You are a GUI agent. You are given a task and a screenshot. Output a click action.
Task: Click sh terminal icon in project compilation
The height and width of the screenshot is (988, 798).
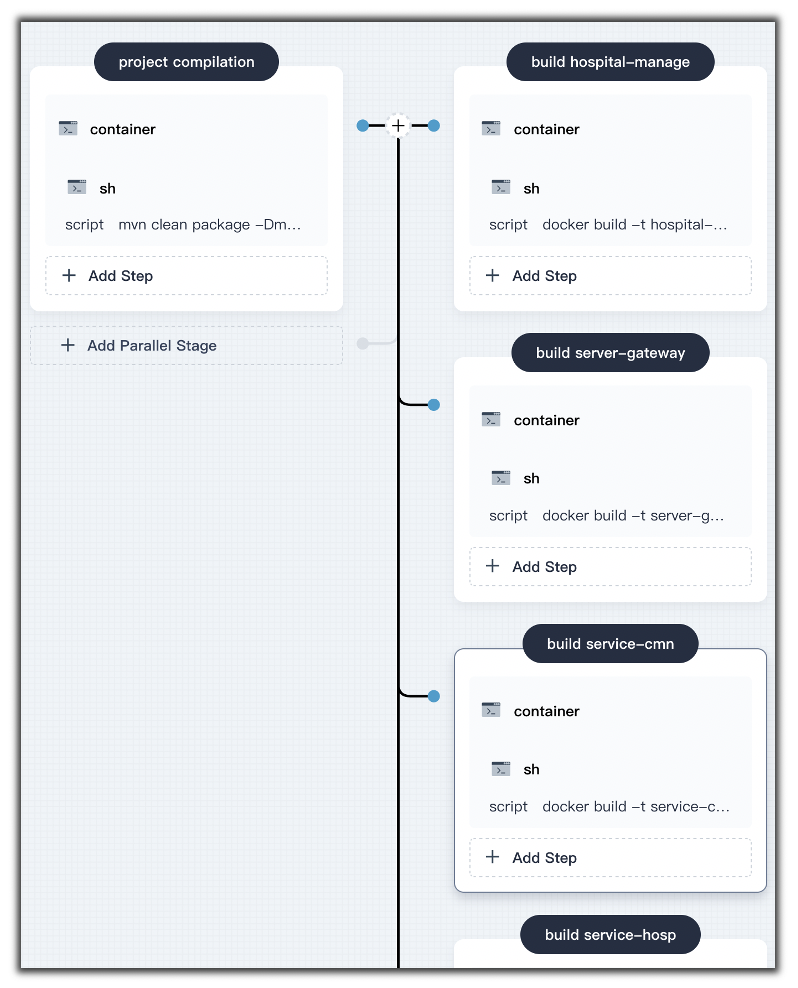pos(77,187)
